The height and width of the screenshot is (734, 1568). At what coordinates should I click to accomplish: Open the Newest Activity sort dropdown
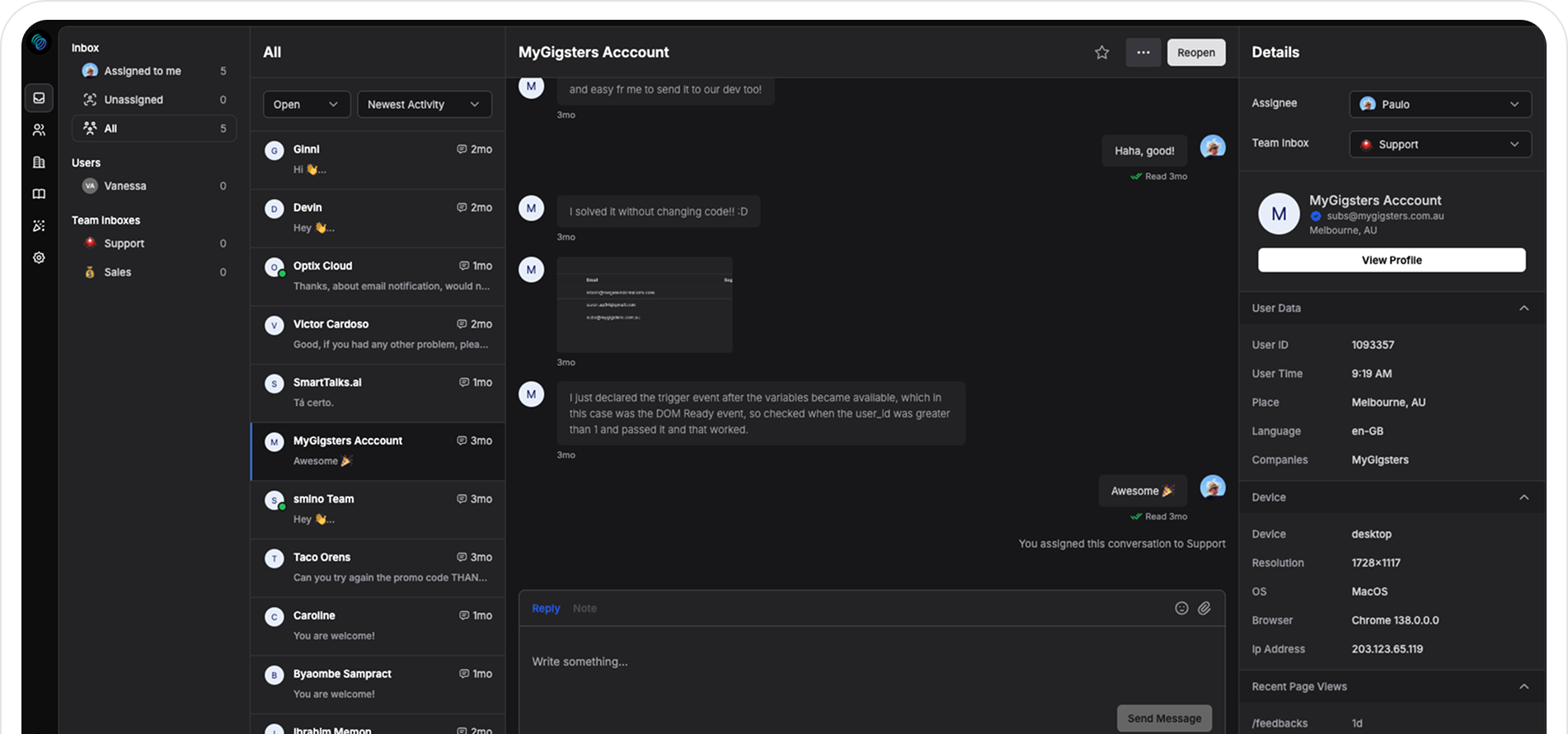(424, 105)
